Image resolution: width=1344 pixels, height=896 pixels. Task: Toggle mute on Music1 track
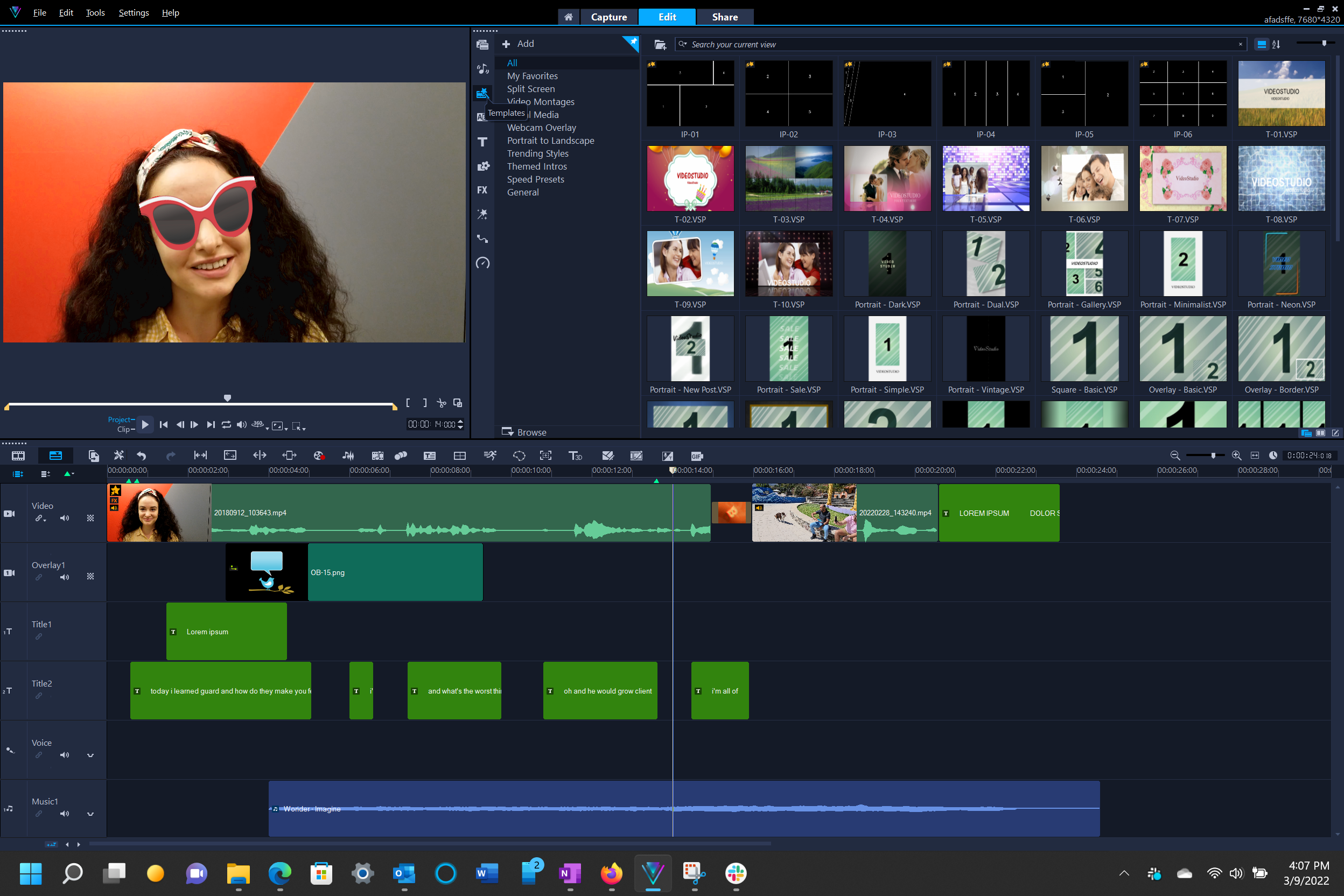pyautogui.click(x=64, y=815)
